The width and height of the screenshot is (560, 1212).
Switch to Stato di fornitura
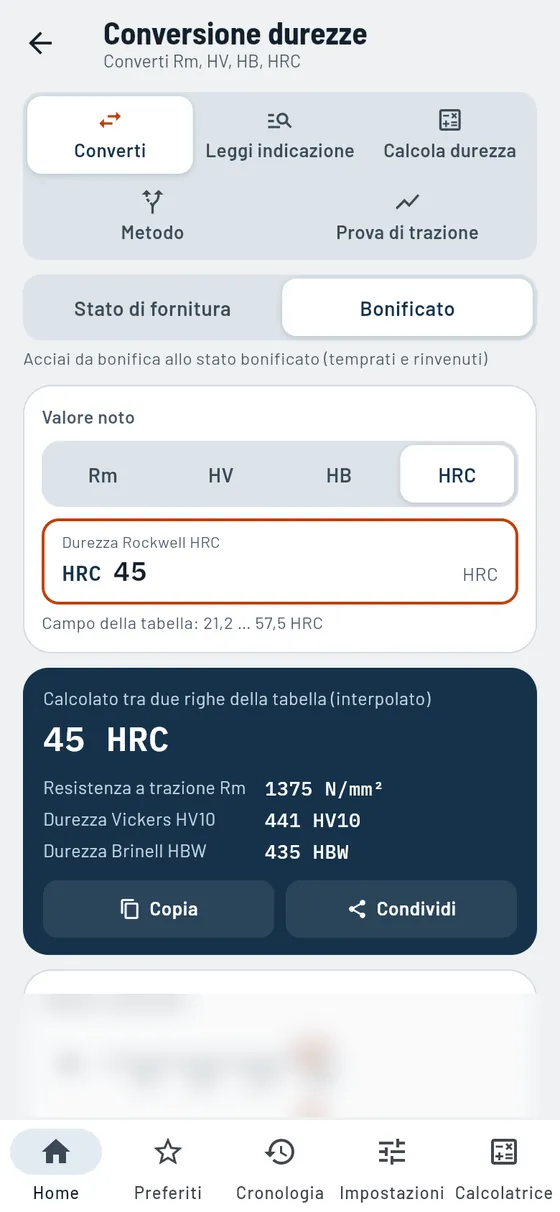pyautogui.click(x=152, y=309)
